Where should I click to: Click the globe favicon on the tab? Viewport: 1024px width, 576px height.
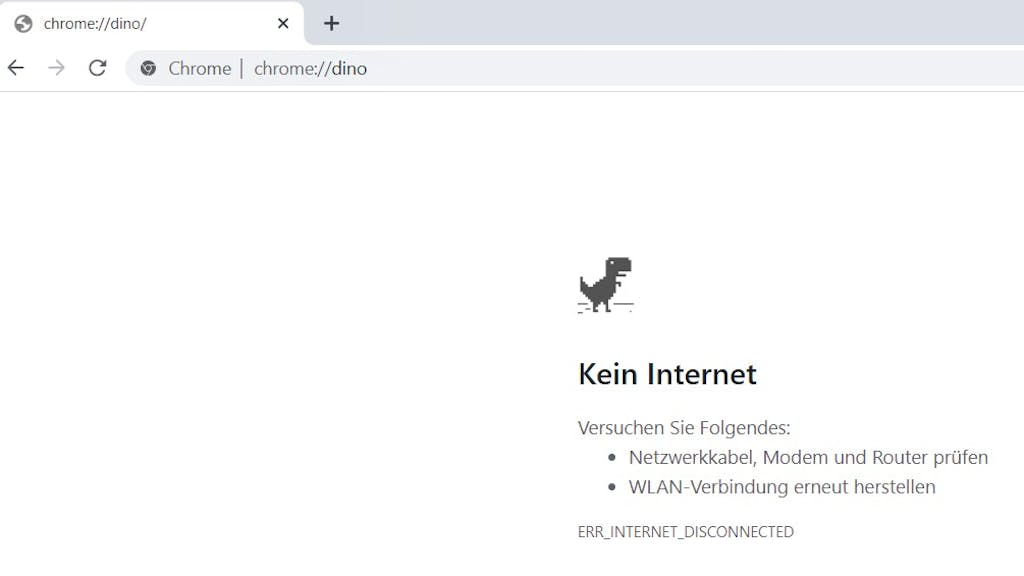coord(24,24)
